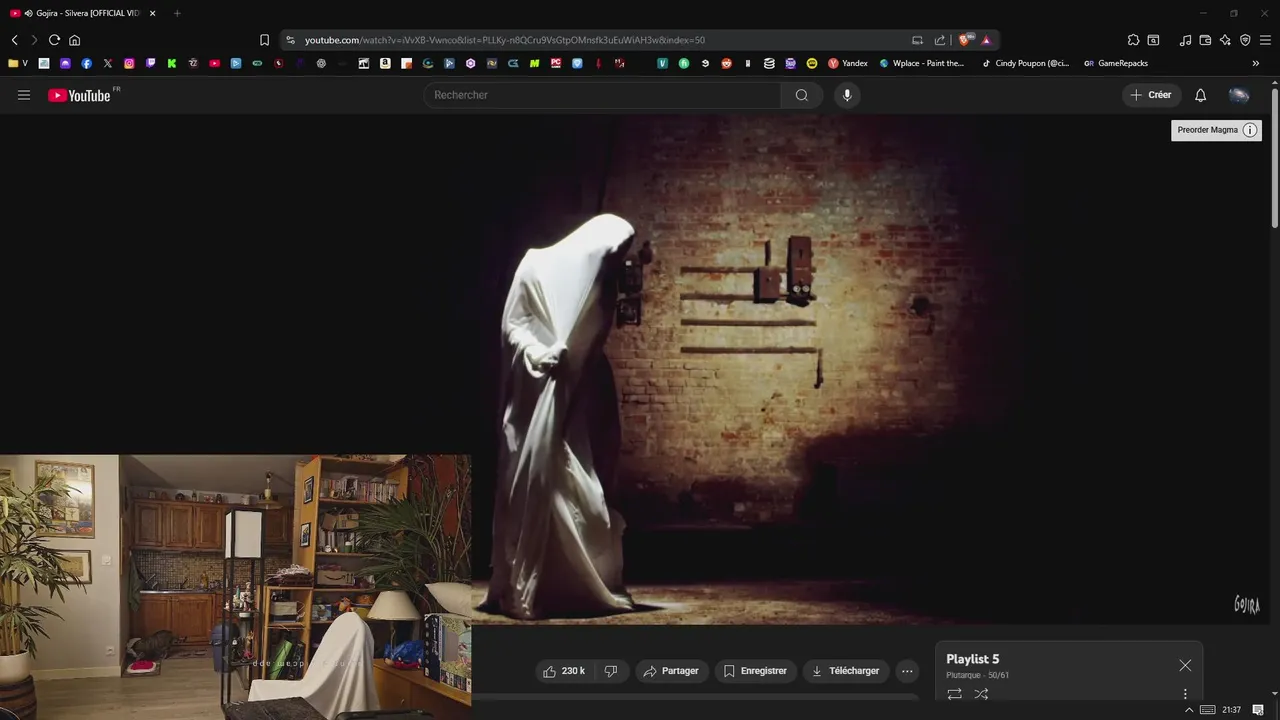Screen dimensions: 1280x720
Task: Open the YouTube guide hamburger menu
Action: point(24,95)
